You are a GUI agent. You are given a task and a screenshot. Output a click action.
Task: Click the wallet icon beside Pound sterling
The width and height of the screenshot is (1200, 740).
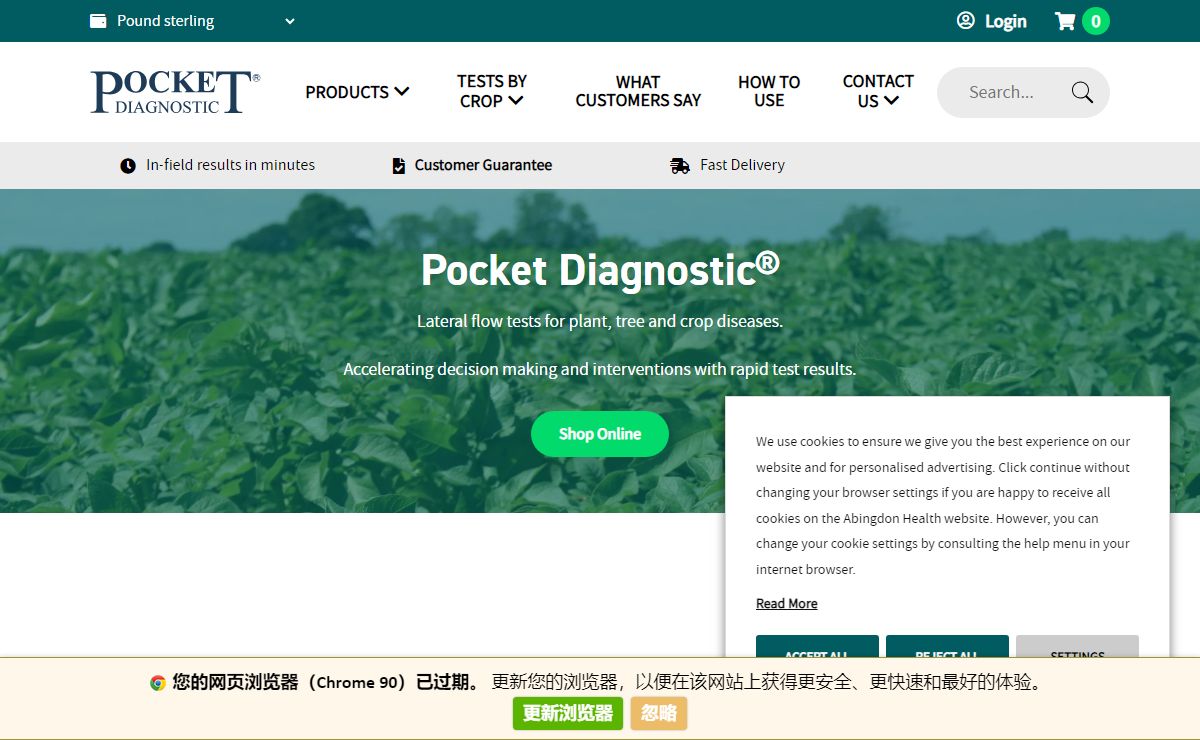[98, 21]
